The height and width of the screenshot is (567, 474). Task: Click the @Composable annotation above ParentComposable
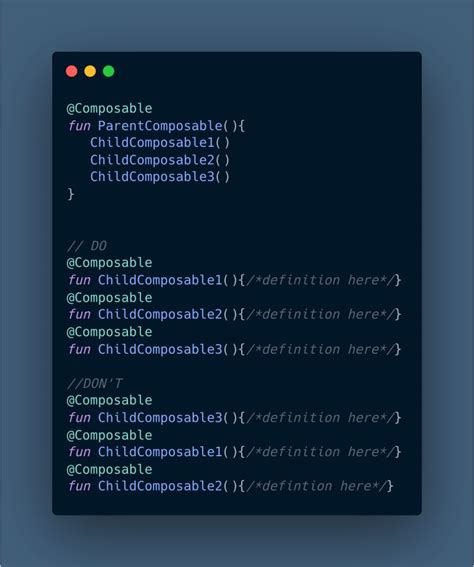(x=109, y=108)
